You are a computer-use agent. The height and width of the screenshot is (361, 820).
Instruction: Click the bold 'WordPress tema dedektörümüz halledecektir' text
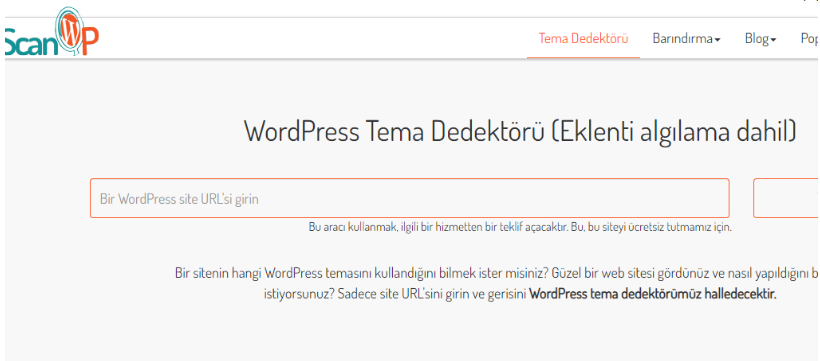tap(653, 294)
